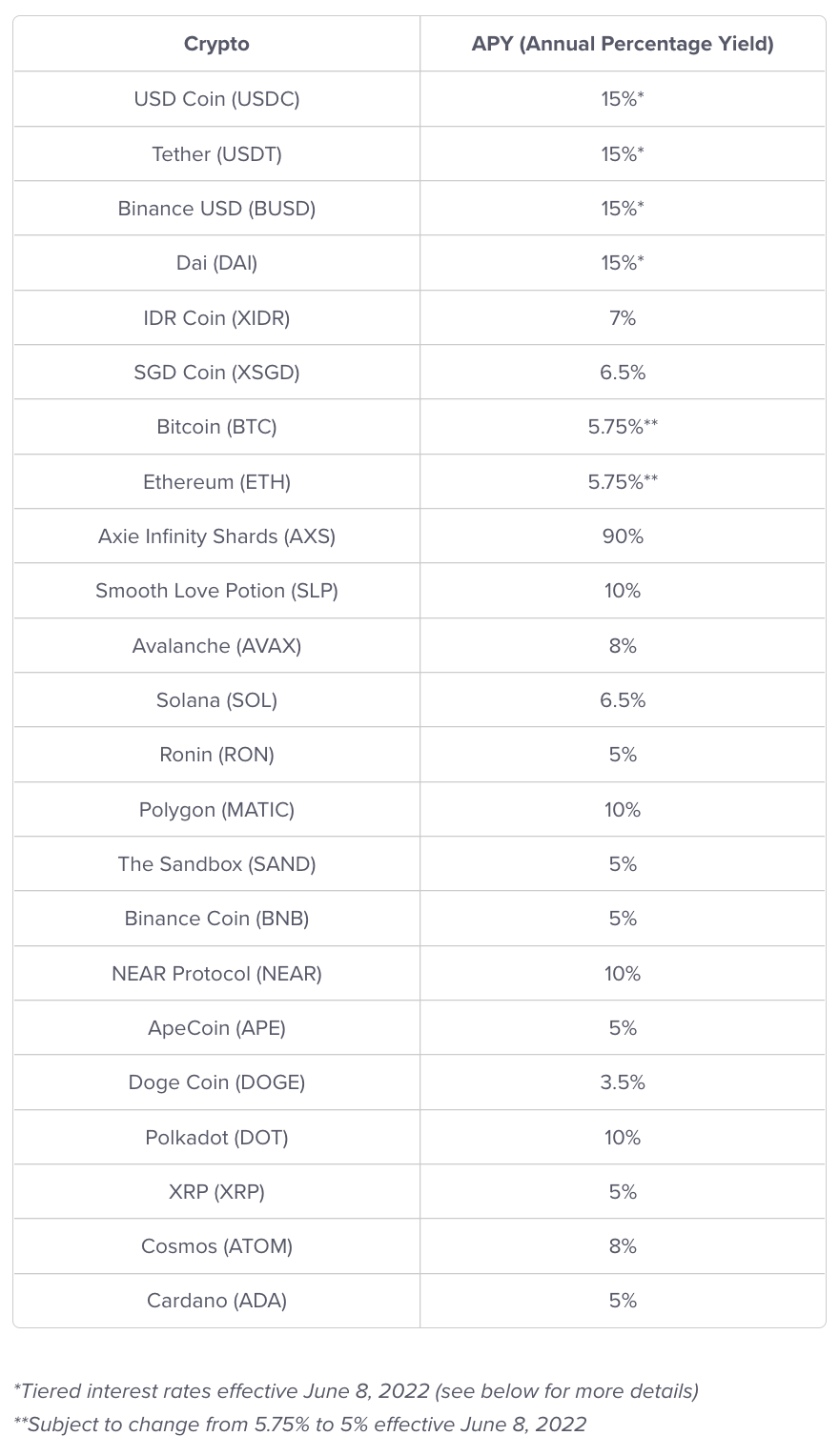Click the 3.5% APY for Doge Coin

coord(623,1082)
